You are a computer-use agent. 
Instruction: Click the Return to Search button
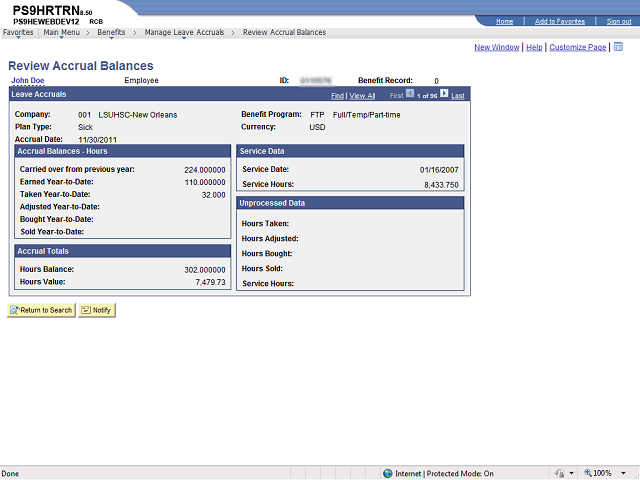(41, 310)
